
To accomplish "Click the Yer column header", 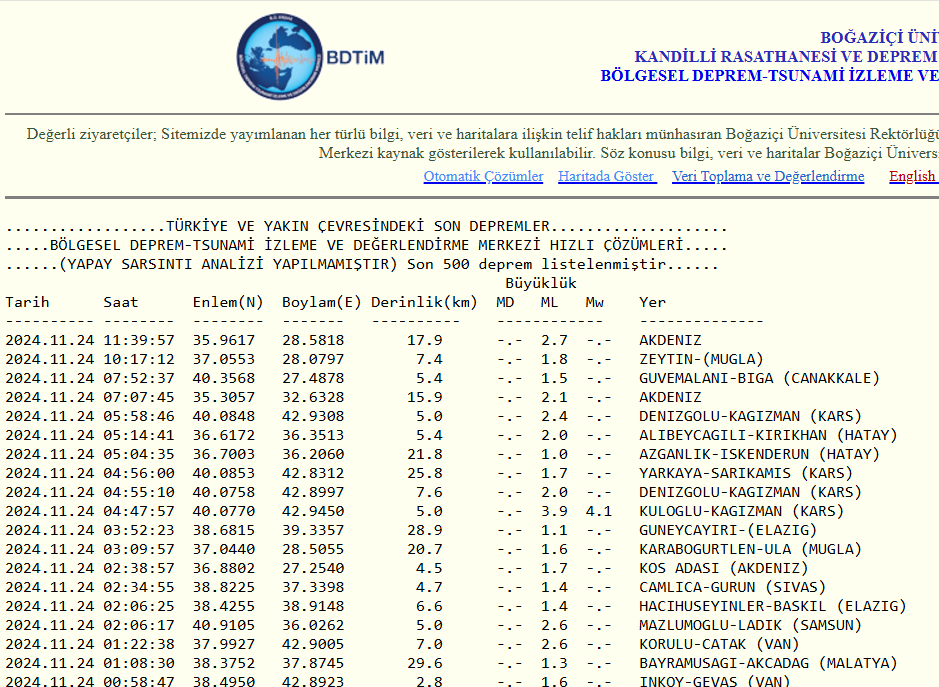I will 653,302.
